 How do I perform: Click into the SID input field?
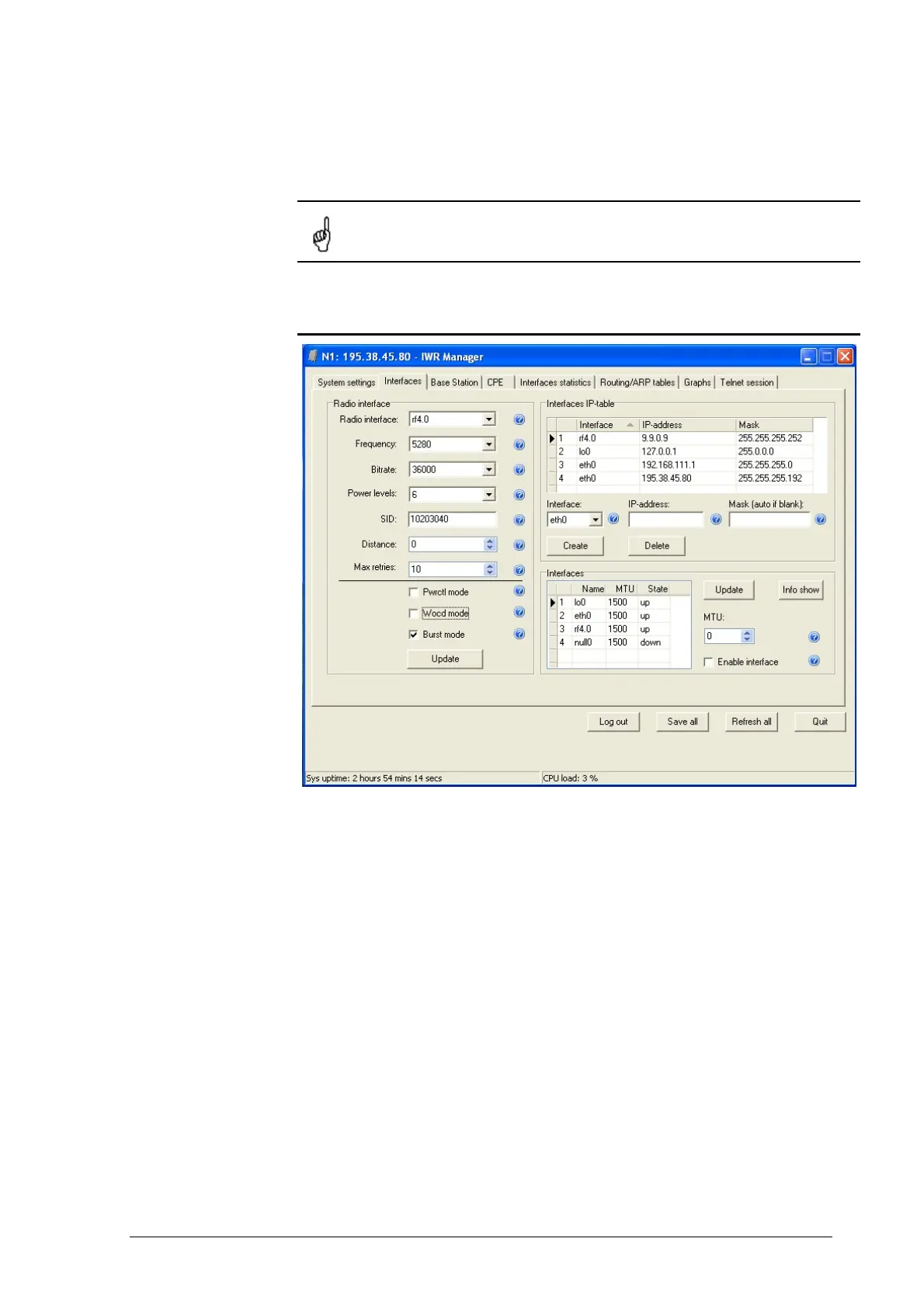(453, 520)
